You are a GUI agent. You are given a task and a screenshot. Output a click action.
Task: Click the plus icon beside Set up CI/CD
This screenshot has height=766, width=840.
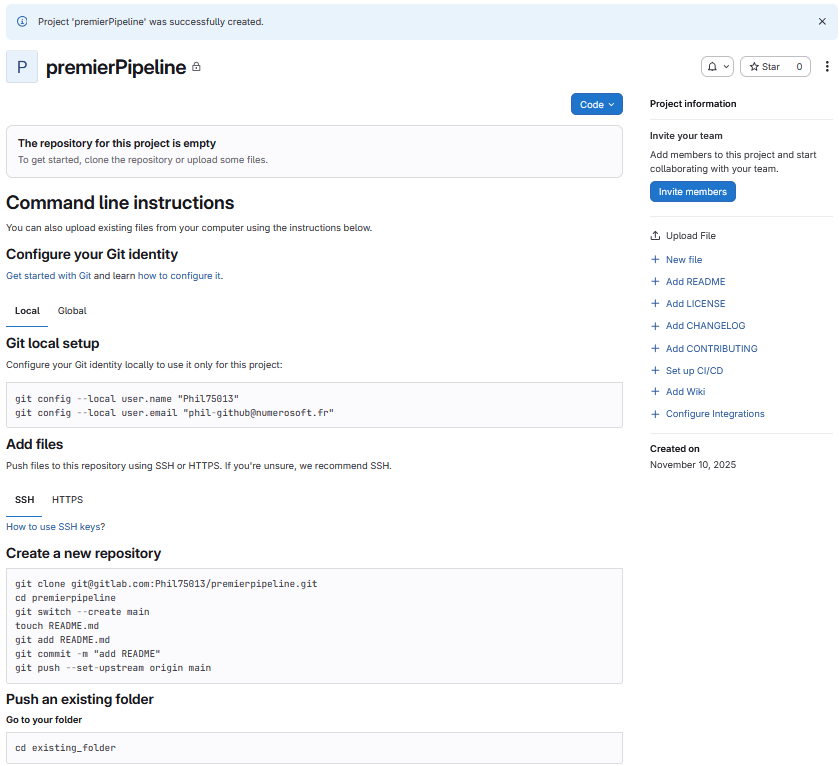[x=656, y=371]
